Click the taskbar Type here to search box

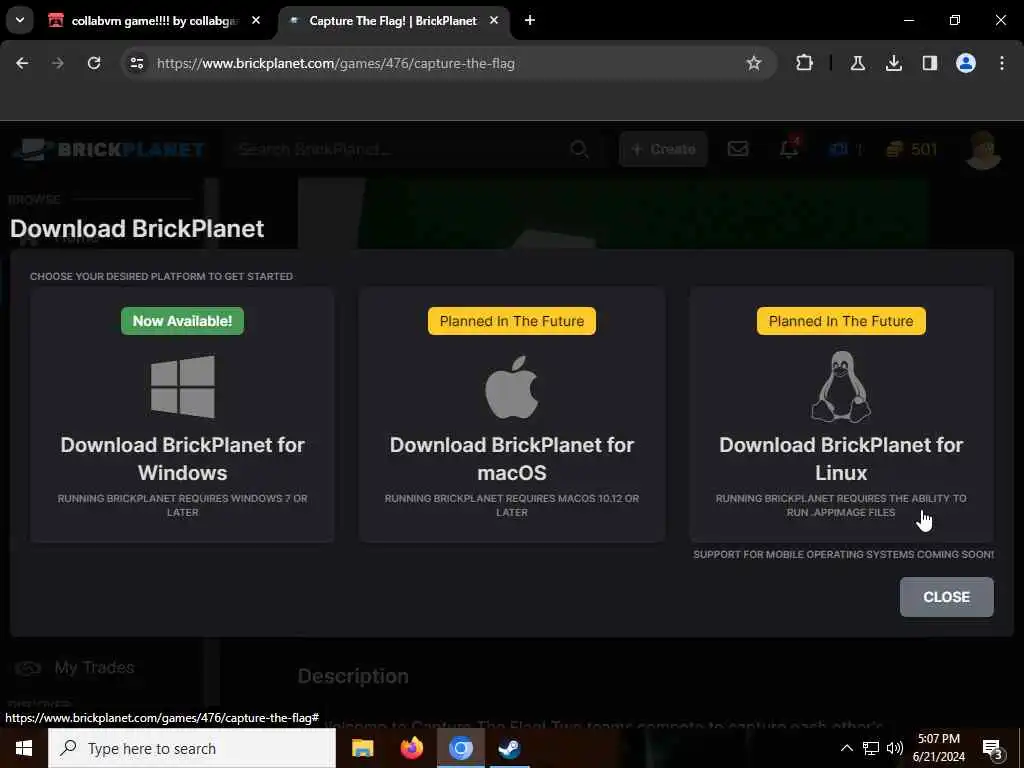coord(192,748)
